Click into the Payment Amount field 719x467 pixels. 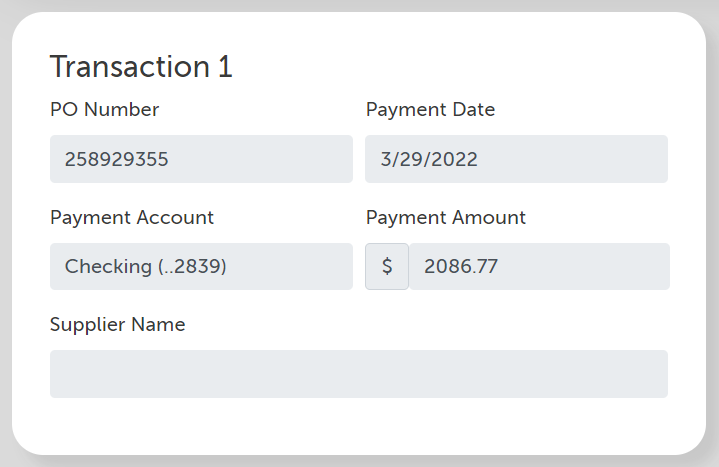[x=539, y=267]
